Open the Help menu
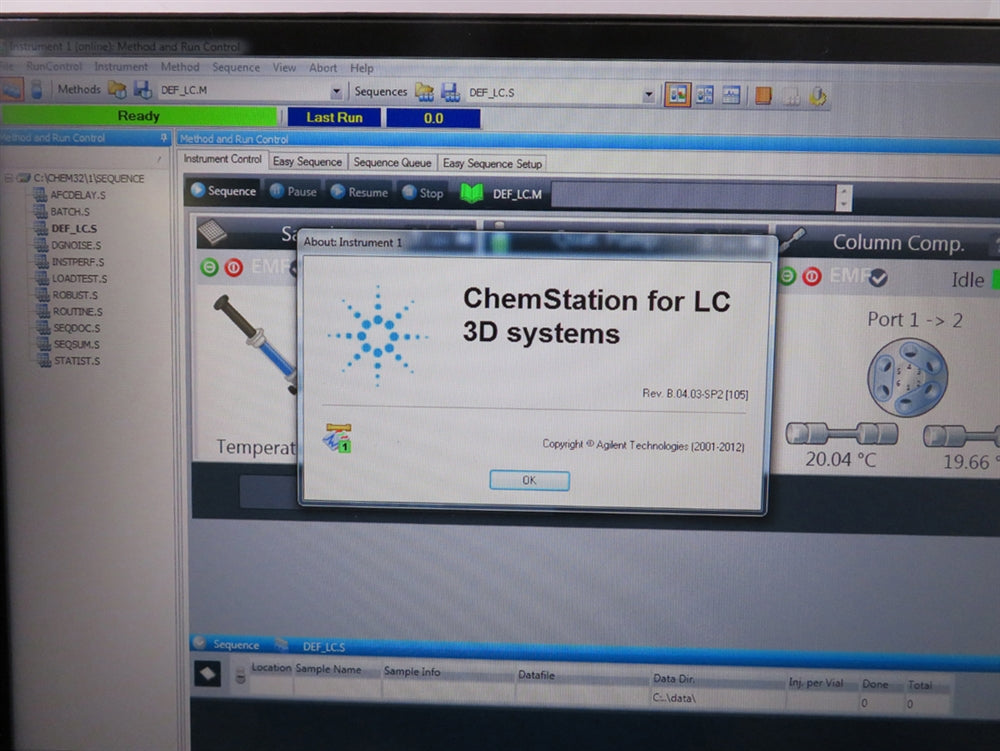 [362, 68]
